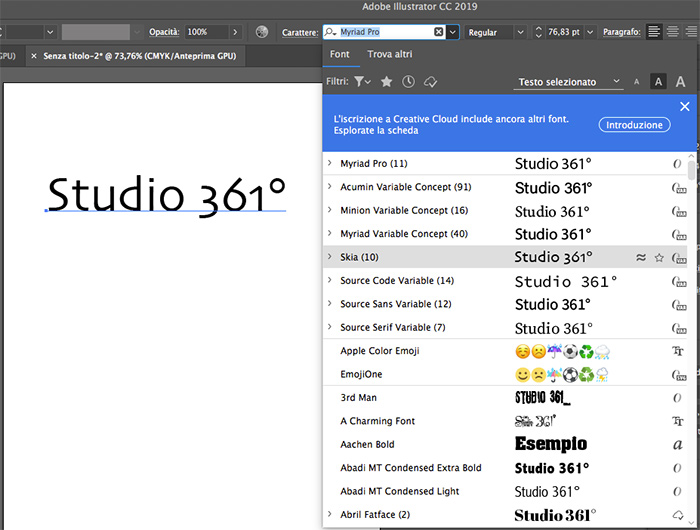
Task: Click the gray style swatch in control bar
Action: click(96, 32)
